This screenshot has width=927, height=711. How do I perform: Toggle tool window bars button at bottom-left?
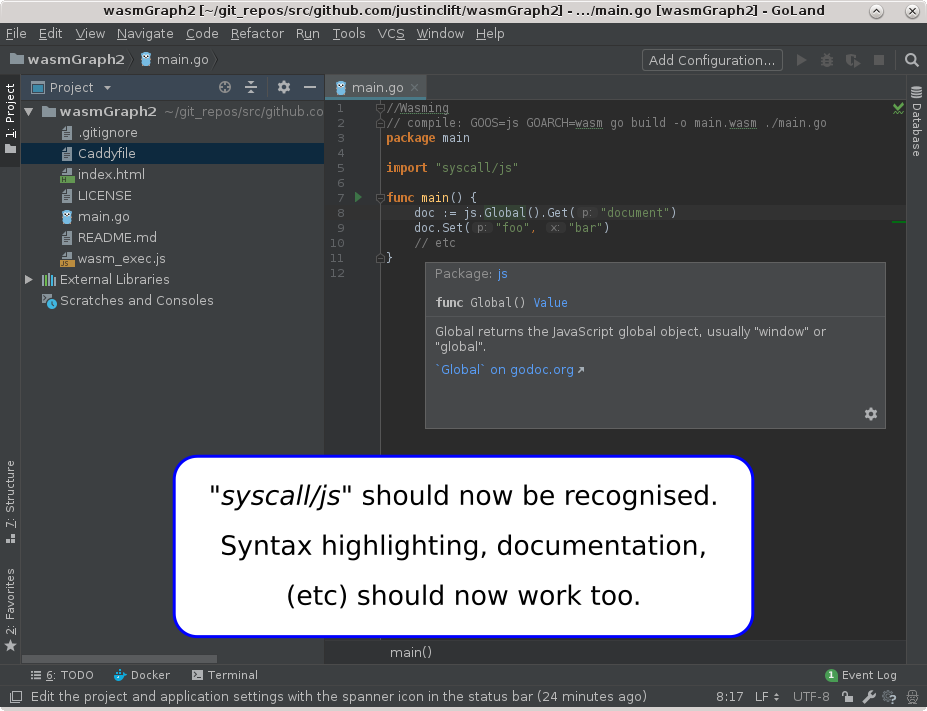point(16,697)
